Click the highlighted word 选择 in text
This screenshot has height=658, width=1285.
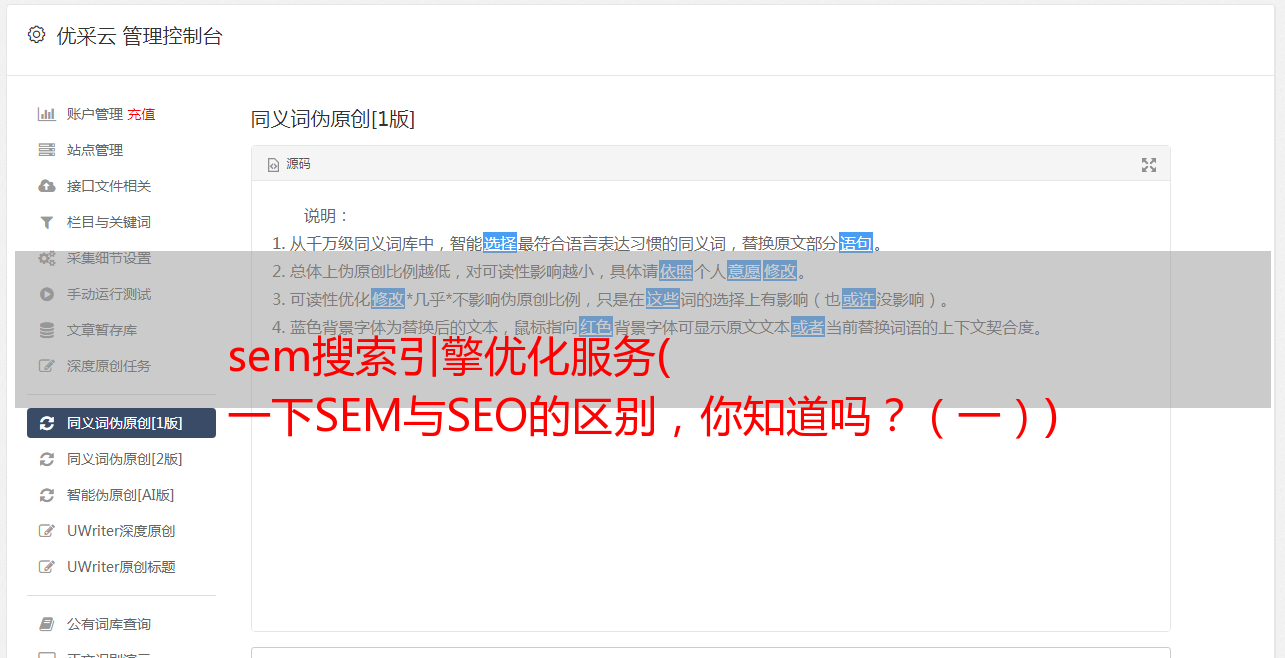click(500, 243)
